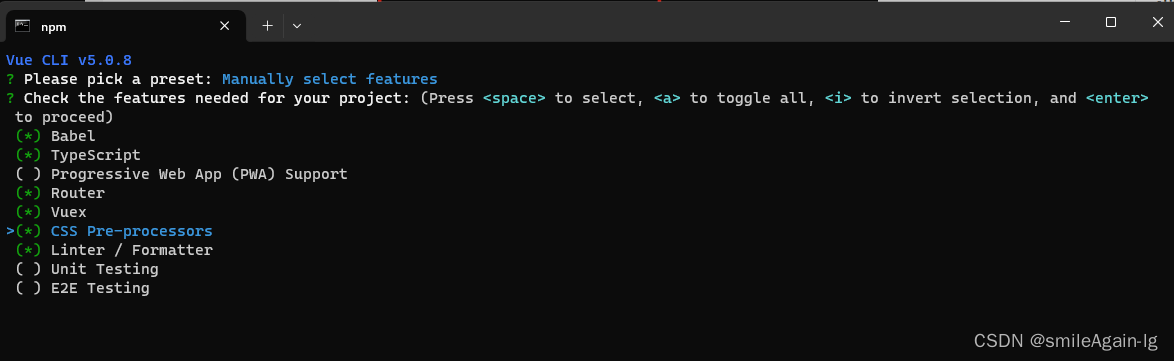
Task: Toggle the TypeScript checkbox
Action: pyautogui.click(x=28, y=155)
